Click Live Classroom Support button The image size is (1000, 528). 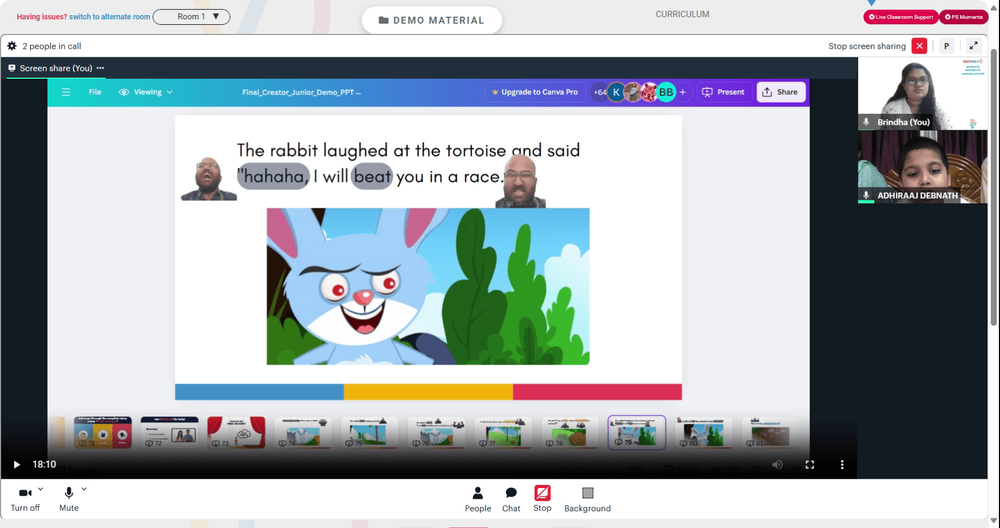click(901, 17)
